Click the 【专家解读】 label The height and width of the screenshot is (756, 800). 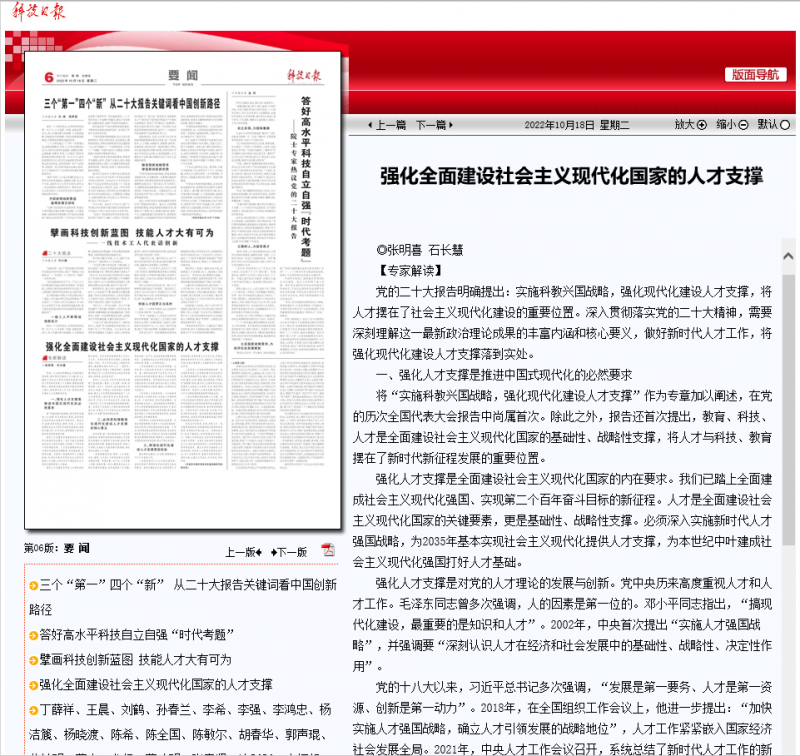[409, 271]
